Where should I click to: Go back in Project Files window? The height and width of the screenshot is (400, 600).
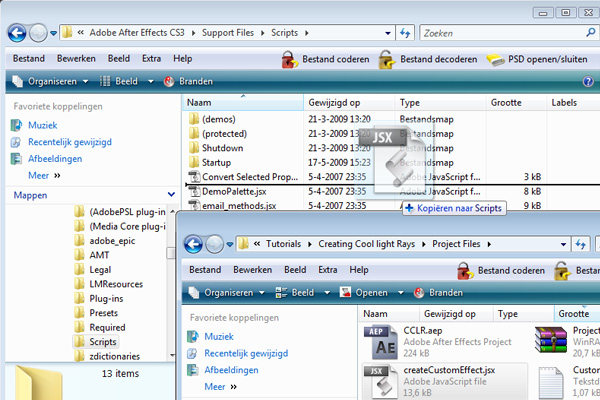tap(193, 244)
